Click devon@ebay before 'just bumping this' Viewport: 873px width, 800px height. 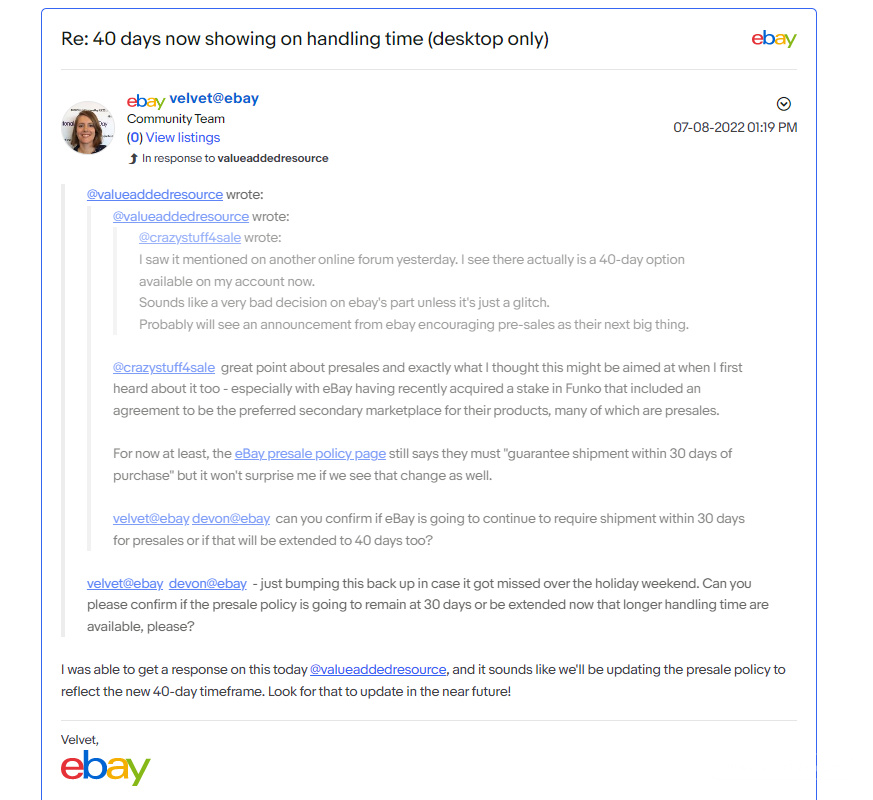coord(208,583)
